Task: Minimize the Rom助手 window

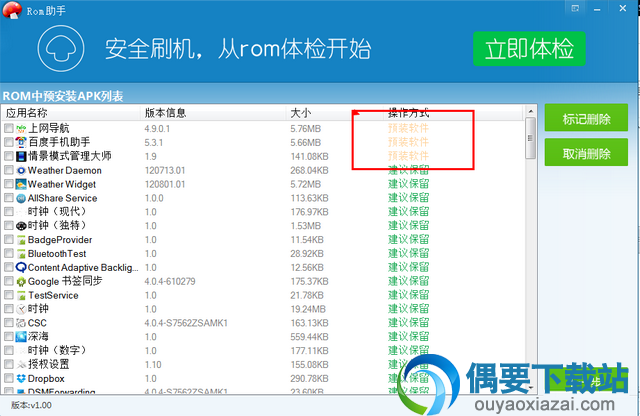Action: (x=597, y=9)
